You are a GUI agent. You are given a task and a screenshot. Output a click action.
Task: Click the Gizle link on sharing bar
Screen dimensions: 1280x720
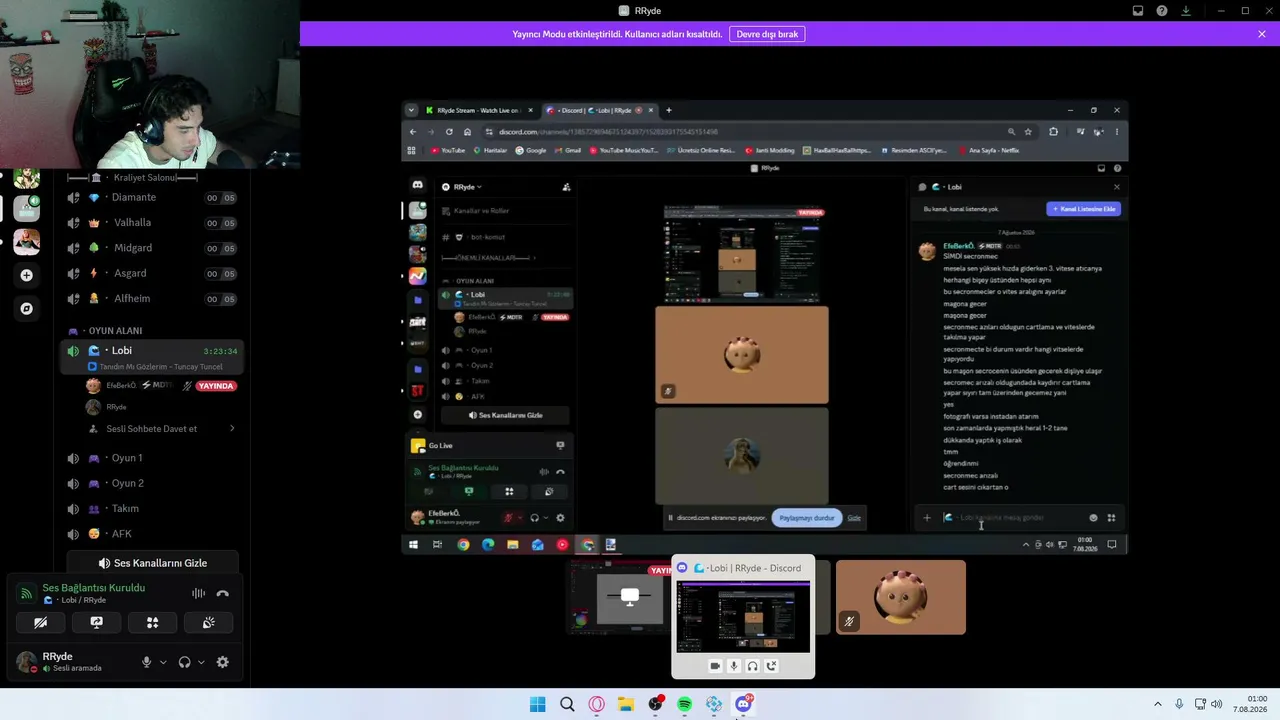point(854,518)
